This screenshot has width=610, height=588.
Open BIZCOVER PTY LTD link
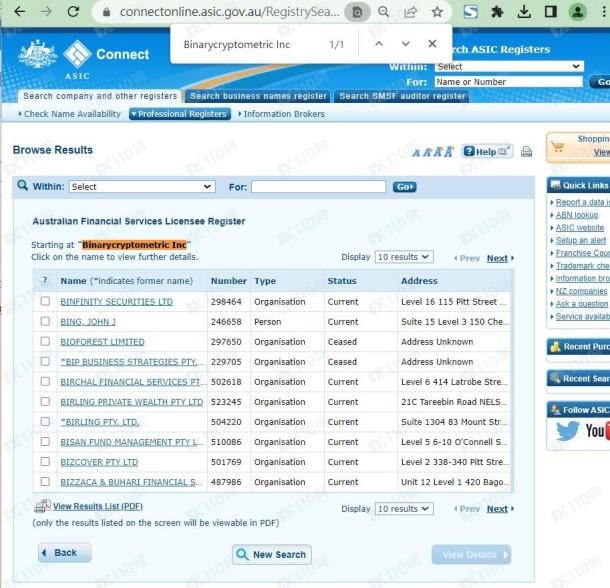(x=99, y=462)
